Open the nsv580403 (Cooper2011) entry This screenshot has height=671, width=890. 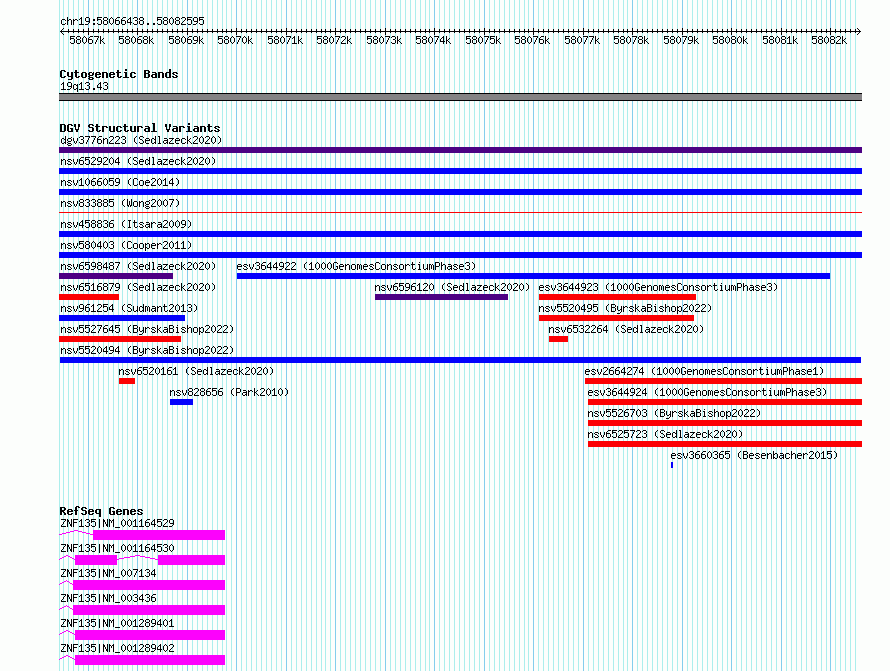(x=126, y=245)
